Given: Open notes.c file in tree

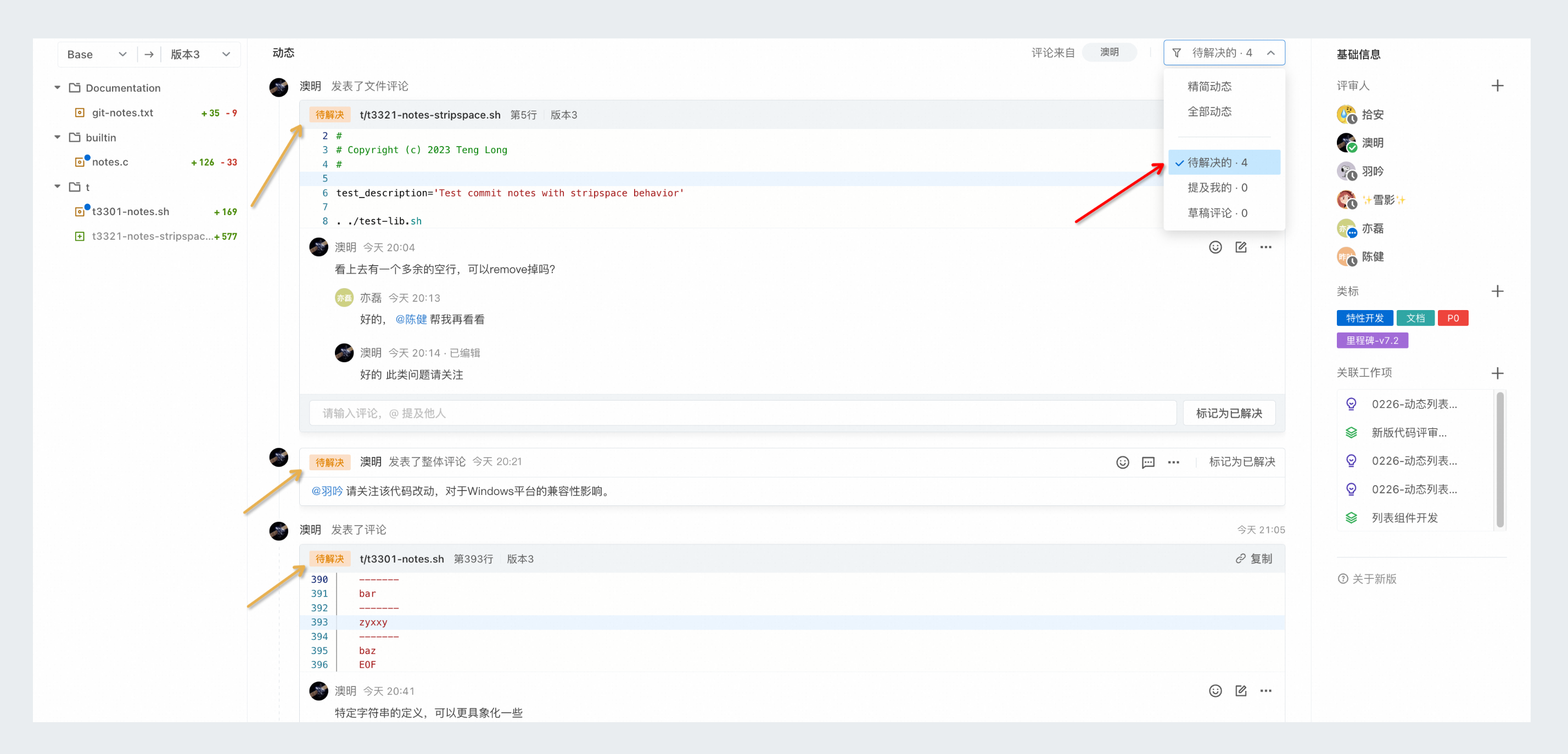Looking at the screenshot, I should pos(110,162).
